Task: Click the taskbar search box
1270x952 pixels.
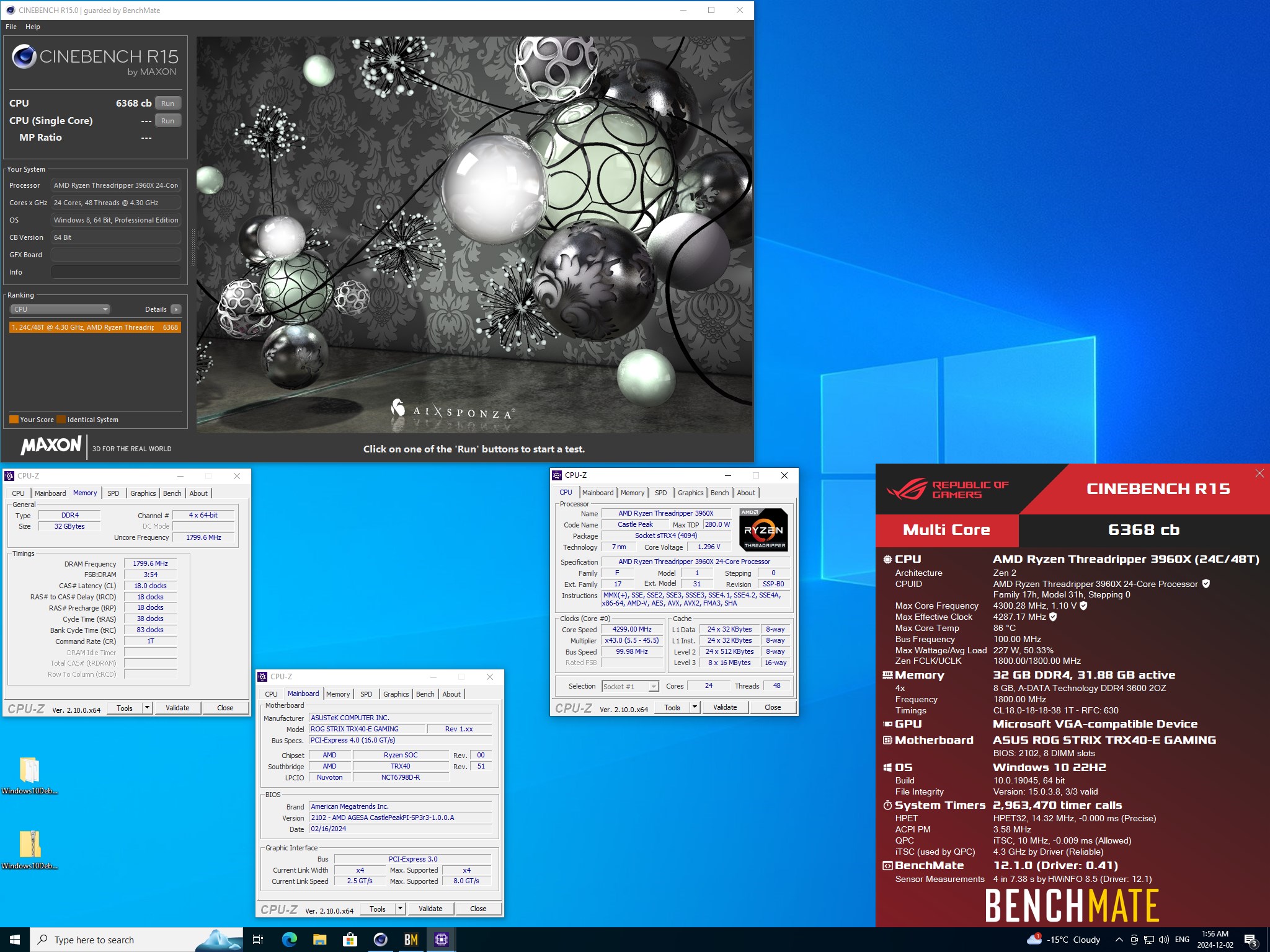Action: [136, 940]
